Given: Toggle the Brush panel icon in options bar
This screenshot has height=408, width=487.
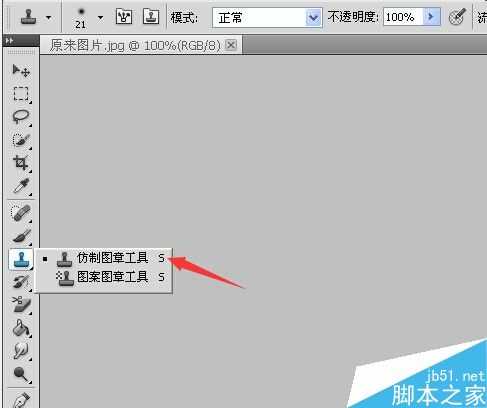Looking at the screenshot, I should (124, 16).
